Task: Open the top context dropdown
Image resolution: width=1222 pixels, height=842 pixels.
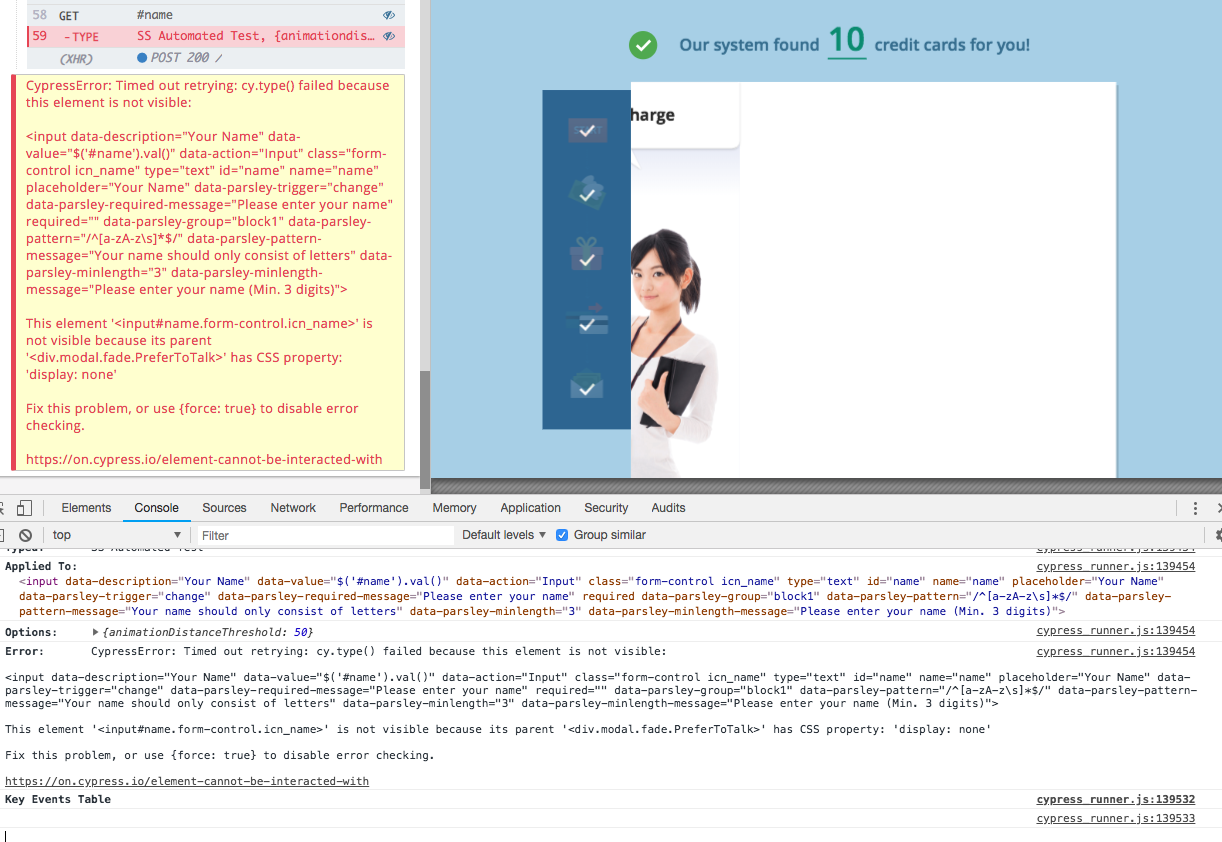Action: tap(116, 535)
